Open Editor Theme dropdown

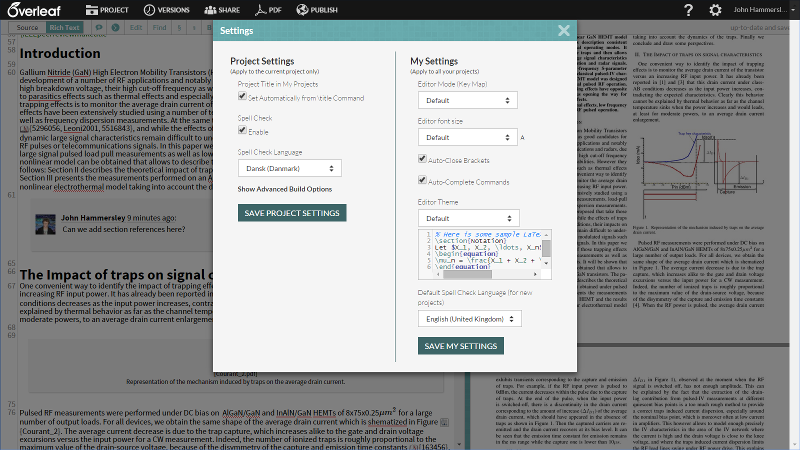tap(468, 218)
